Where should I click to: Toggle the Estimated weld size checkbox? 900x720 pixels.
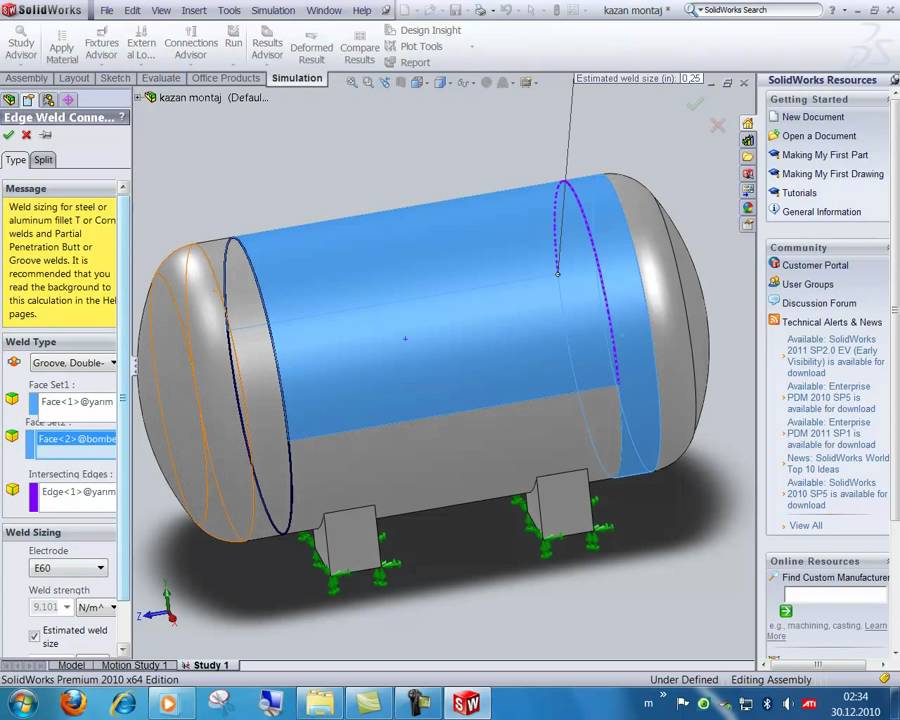click(34, 636)
